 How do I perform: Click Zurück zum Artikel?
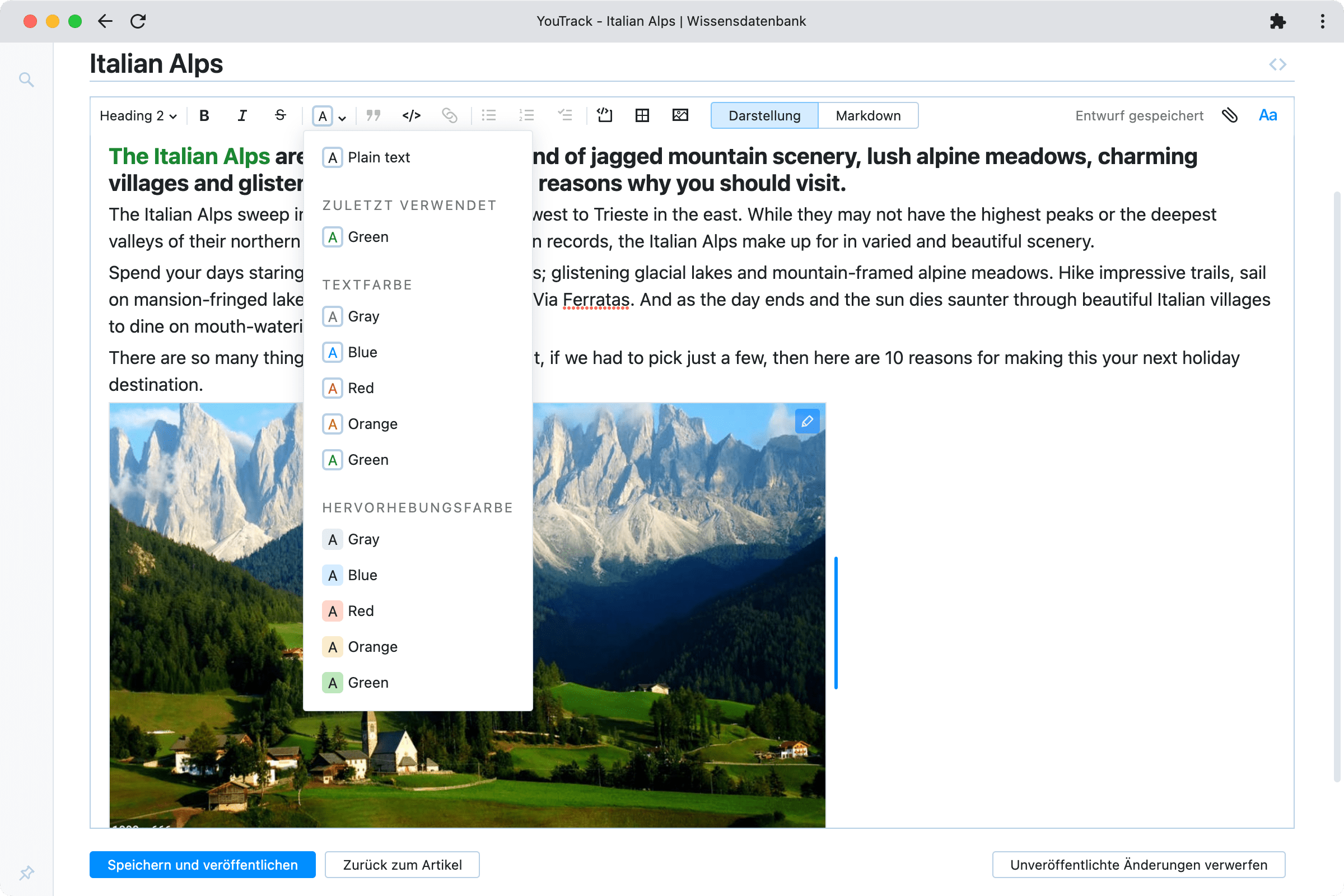click(402, 865)
